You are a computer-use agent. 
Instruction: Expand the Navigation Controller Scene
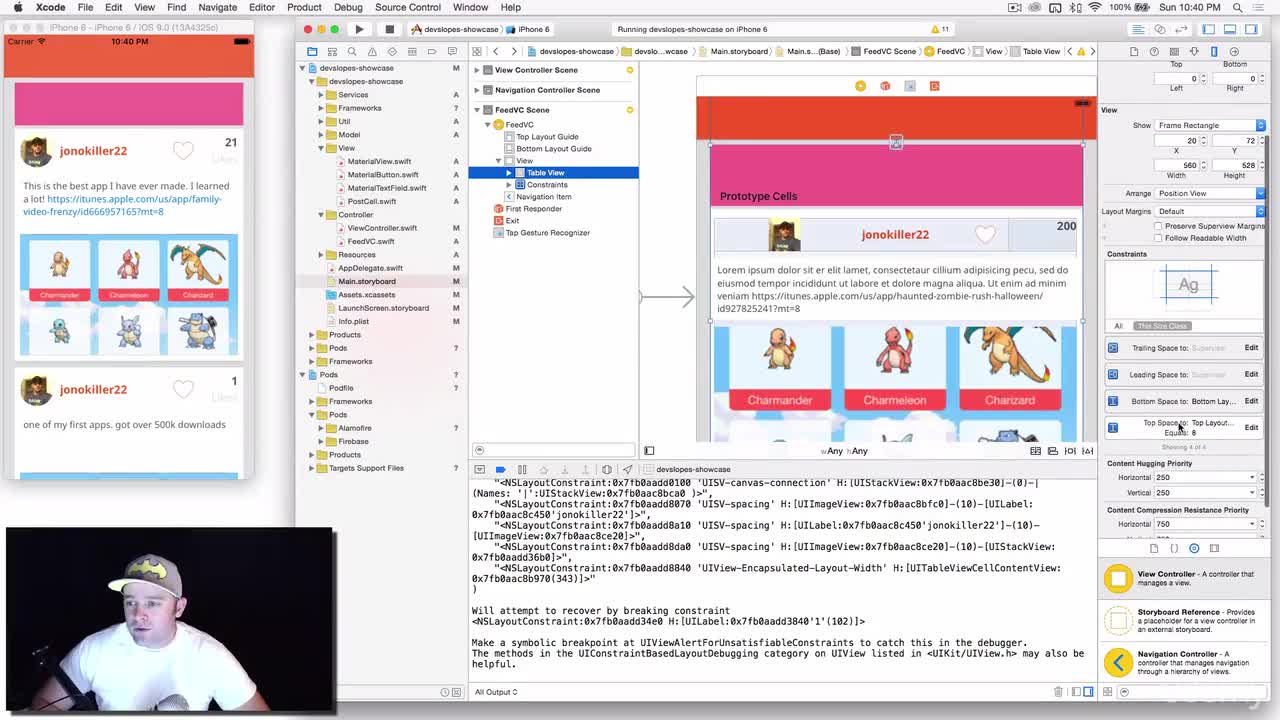(477, 90)
